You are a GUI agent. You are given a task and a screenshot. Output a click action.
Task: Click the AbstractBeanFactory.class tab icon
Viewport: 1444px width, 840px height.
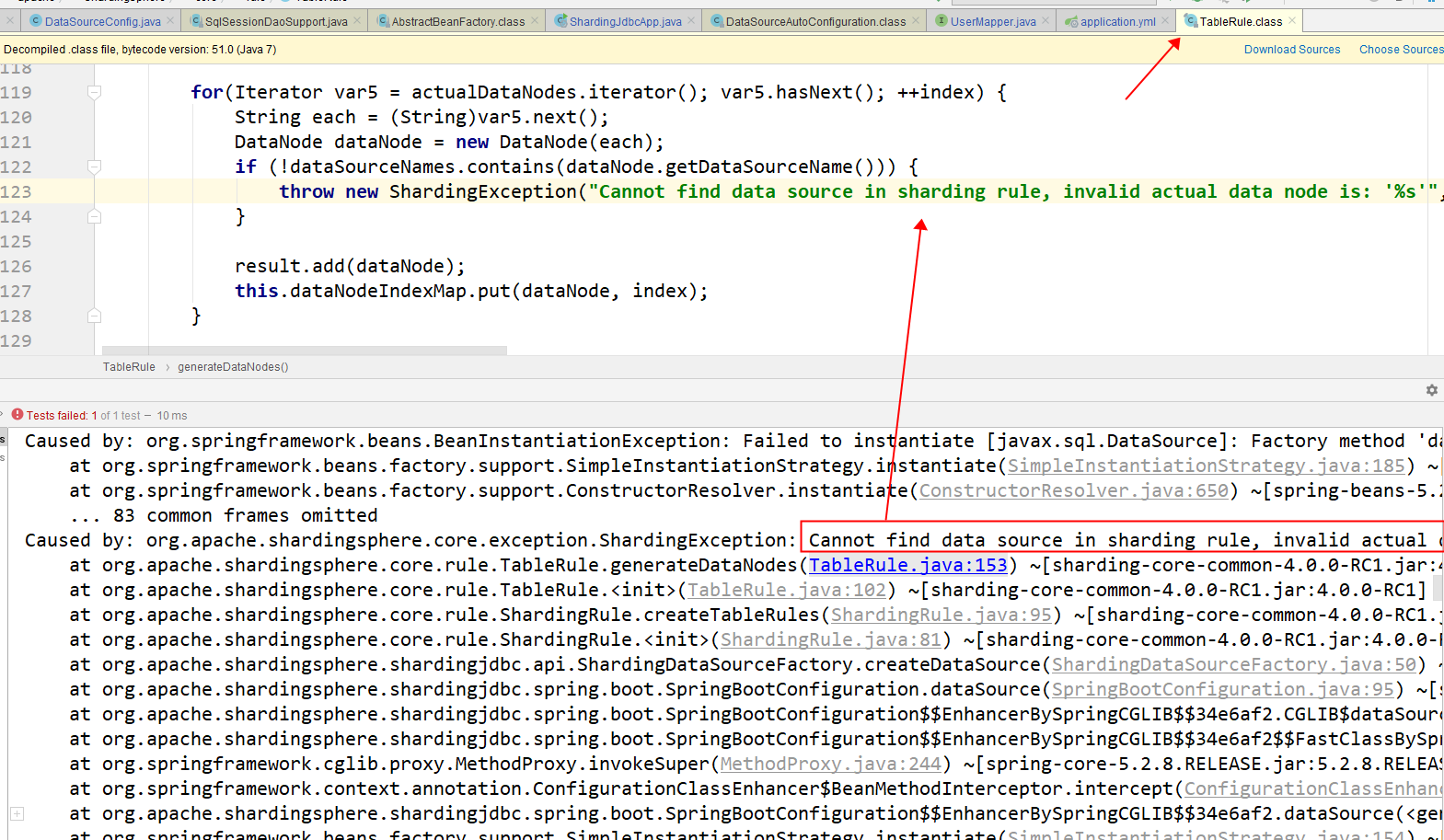click(383, 20)
